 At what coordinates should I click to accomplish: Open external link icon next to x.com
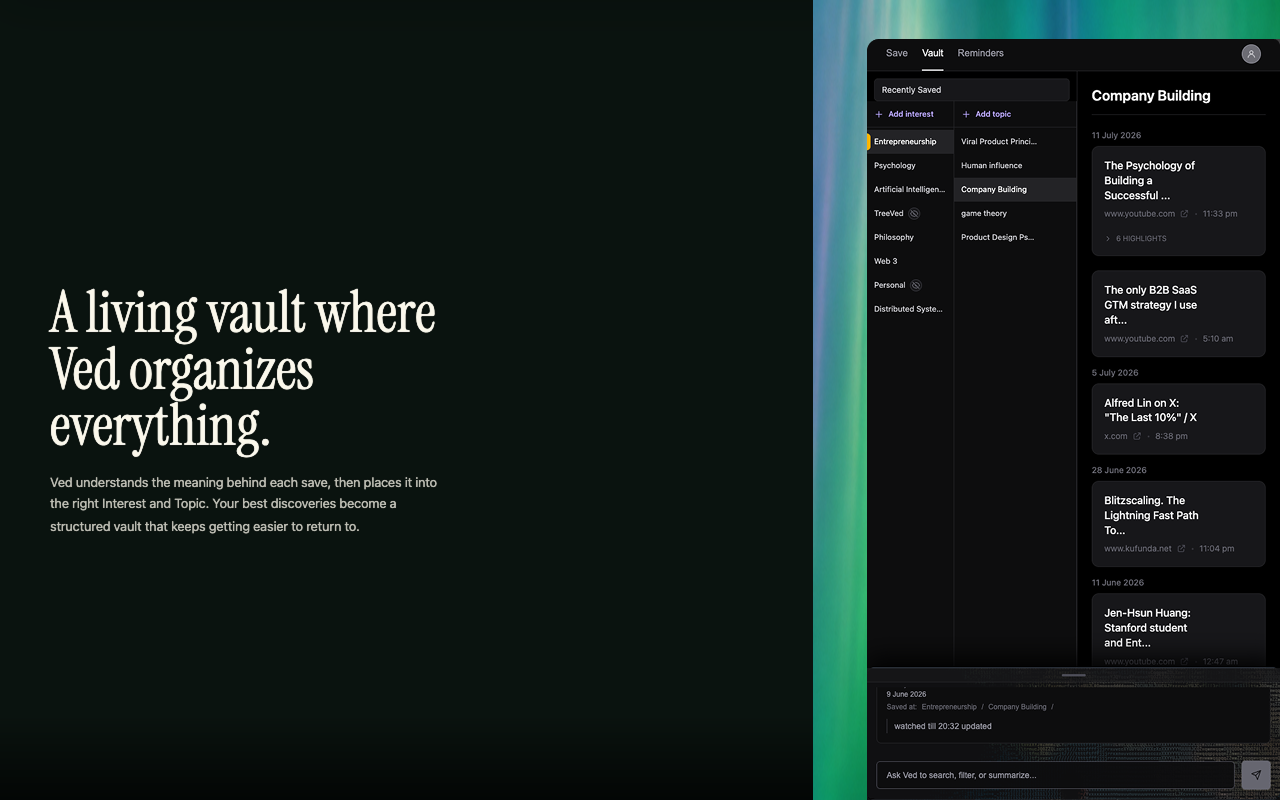(1137, 436)
